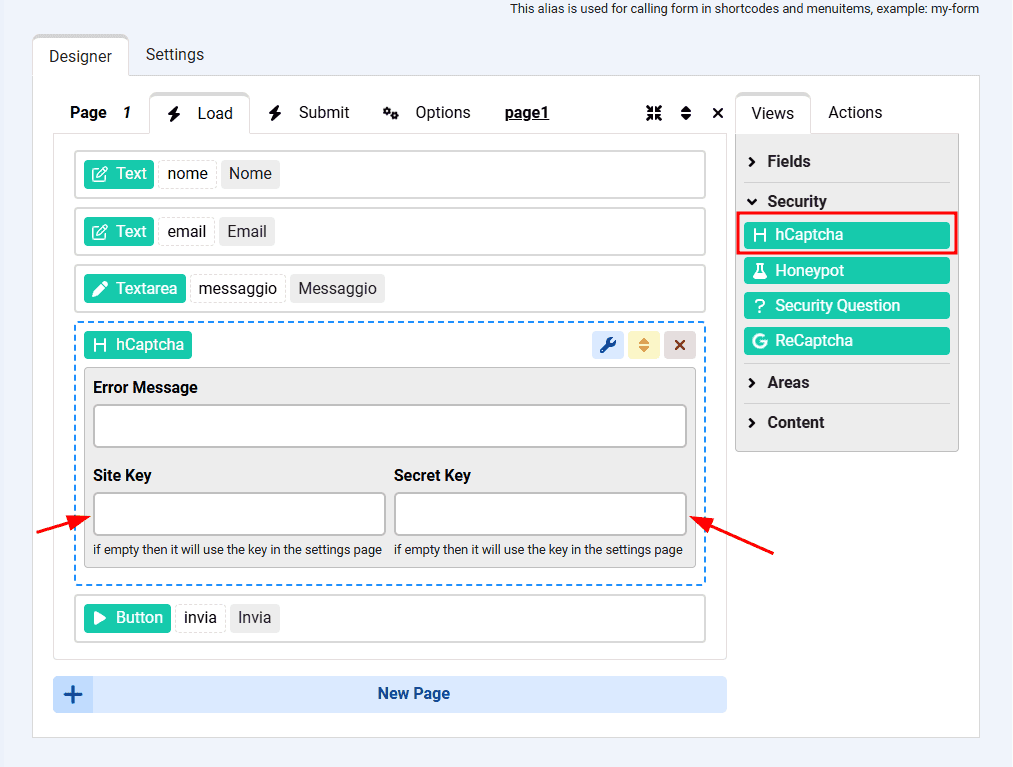Expand the Areas section
The image size is (1013, 767).
(x=787, y=383)
